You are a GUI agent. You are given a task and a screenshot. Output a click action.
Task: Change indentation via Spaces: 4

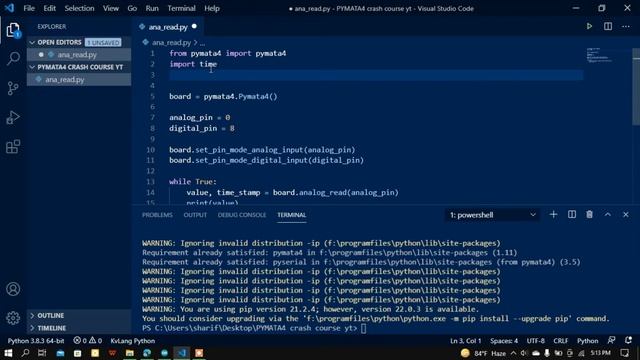pos(504,340)
